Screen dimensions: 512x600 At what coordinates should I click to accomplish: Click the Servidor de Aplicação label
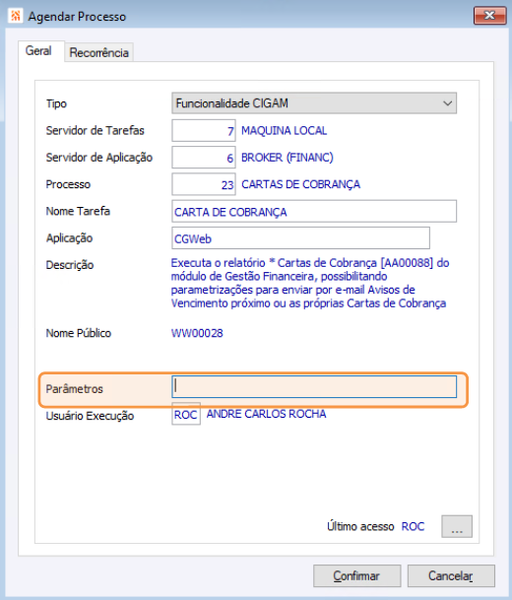click(99, 157)
